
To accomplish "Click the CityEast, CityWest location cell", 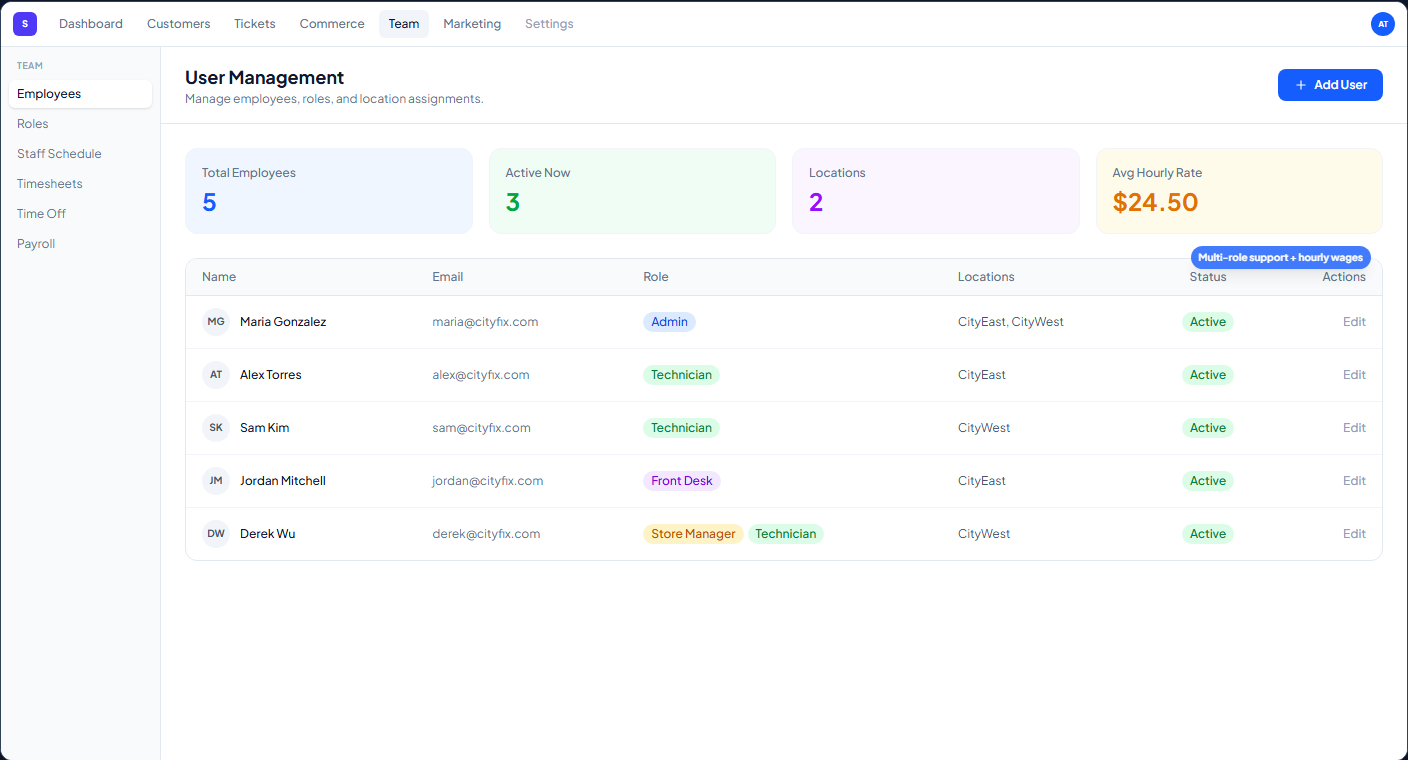I will 1011,322.
